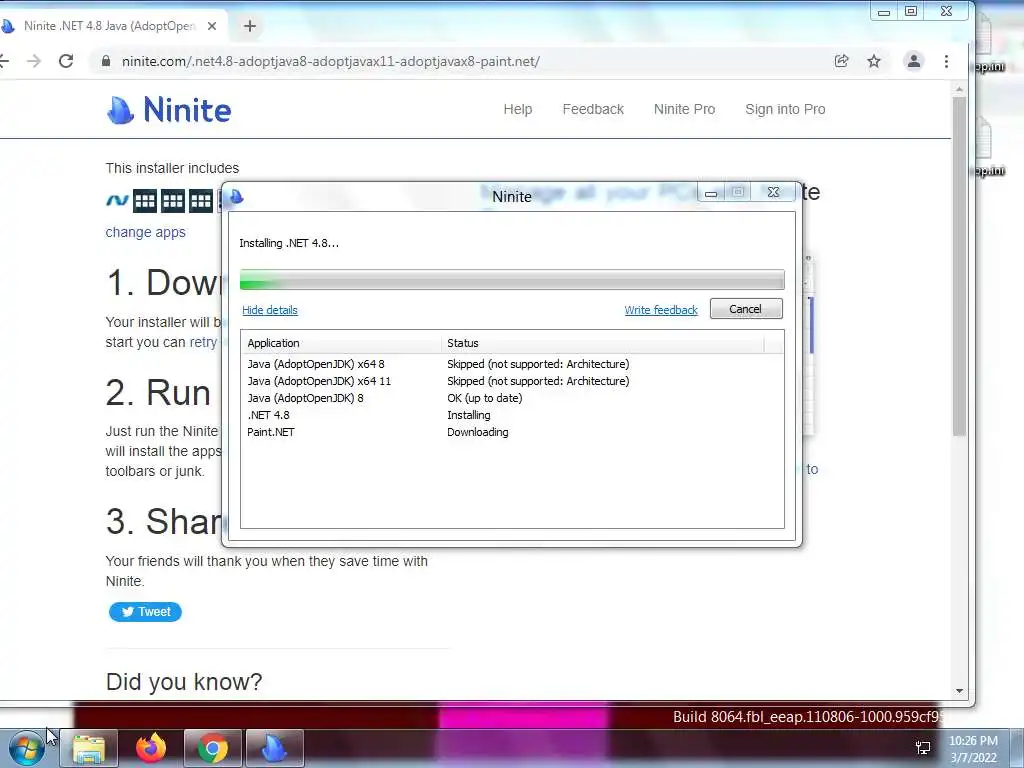Image resolution: width=1024 pixels, height=768 pixels.
Task: Switch to the Ninite installer taskbar icon
Action: coord(274,748)
